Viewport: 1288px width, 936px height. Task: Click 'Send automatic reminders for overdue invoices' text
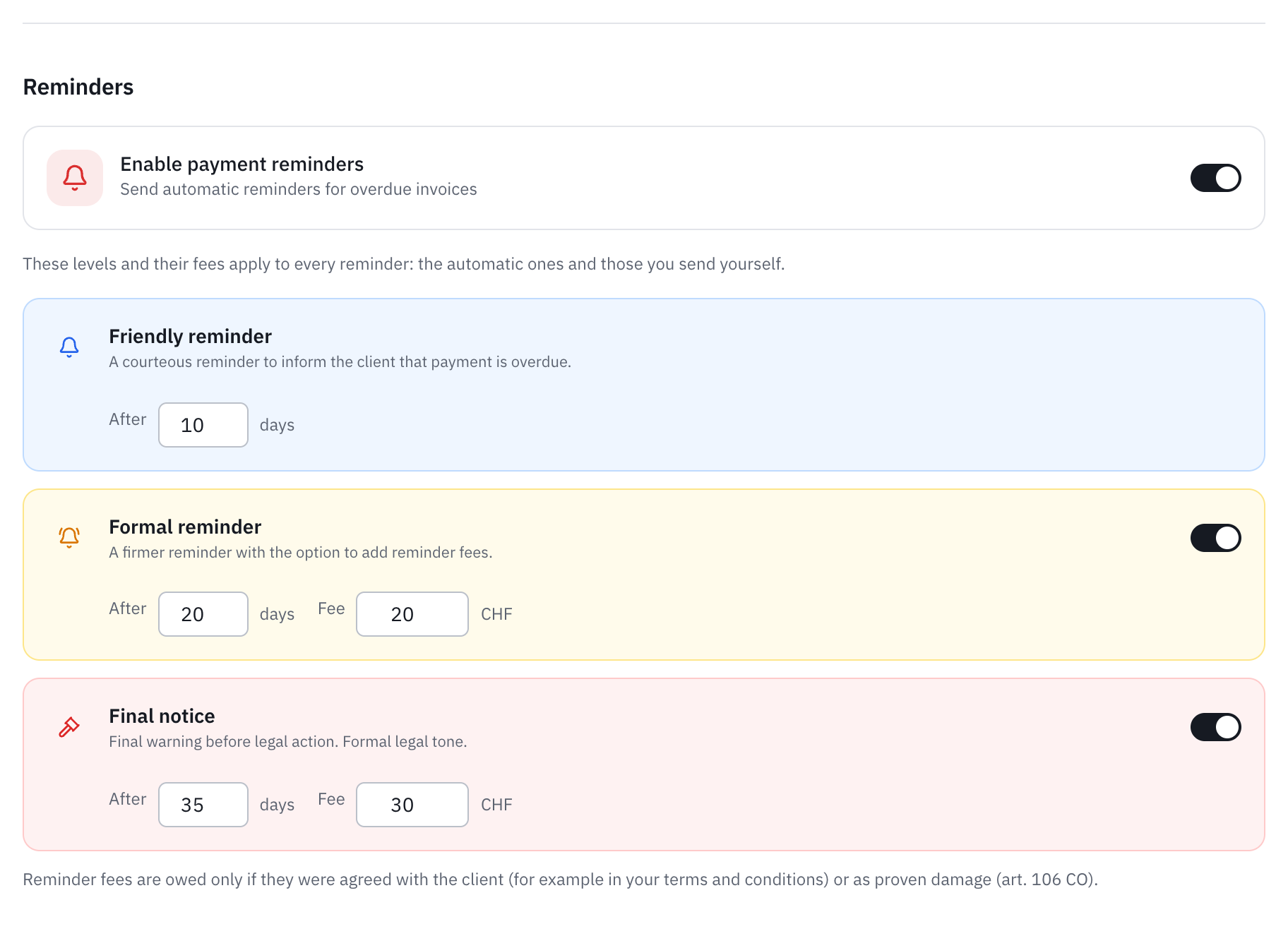tap(299, 189)
